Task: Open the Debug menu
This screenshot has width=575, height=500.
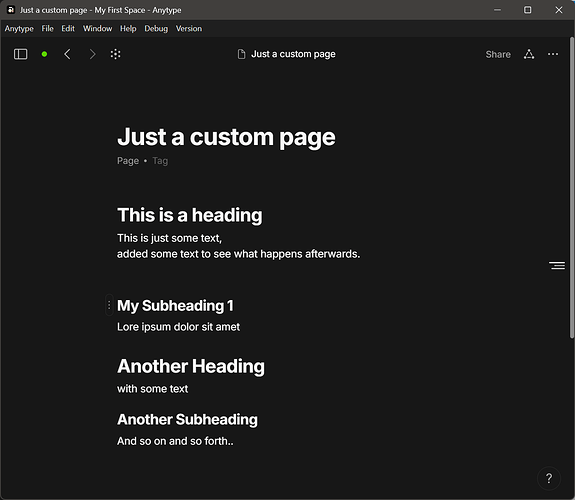Action: [156, 29]
